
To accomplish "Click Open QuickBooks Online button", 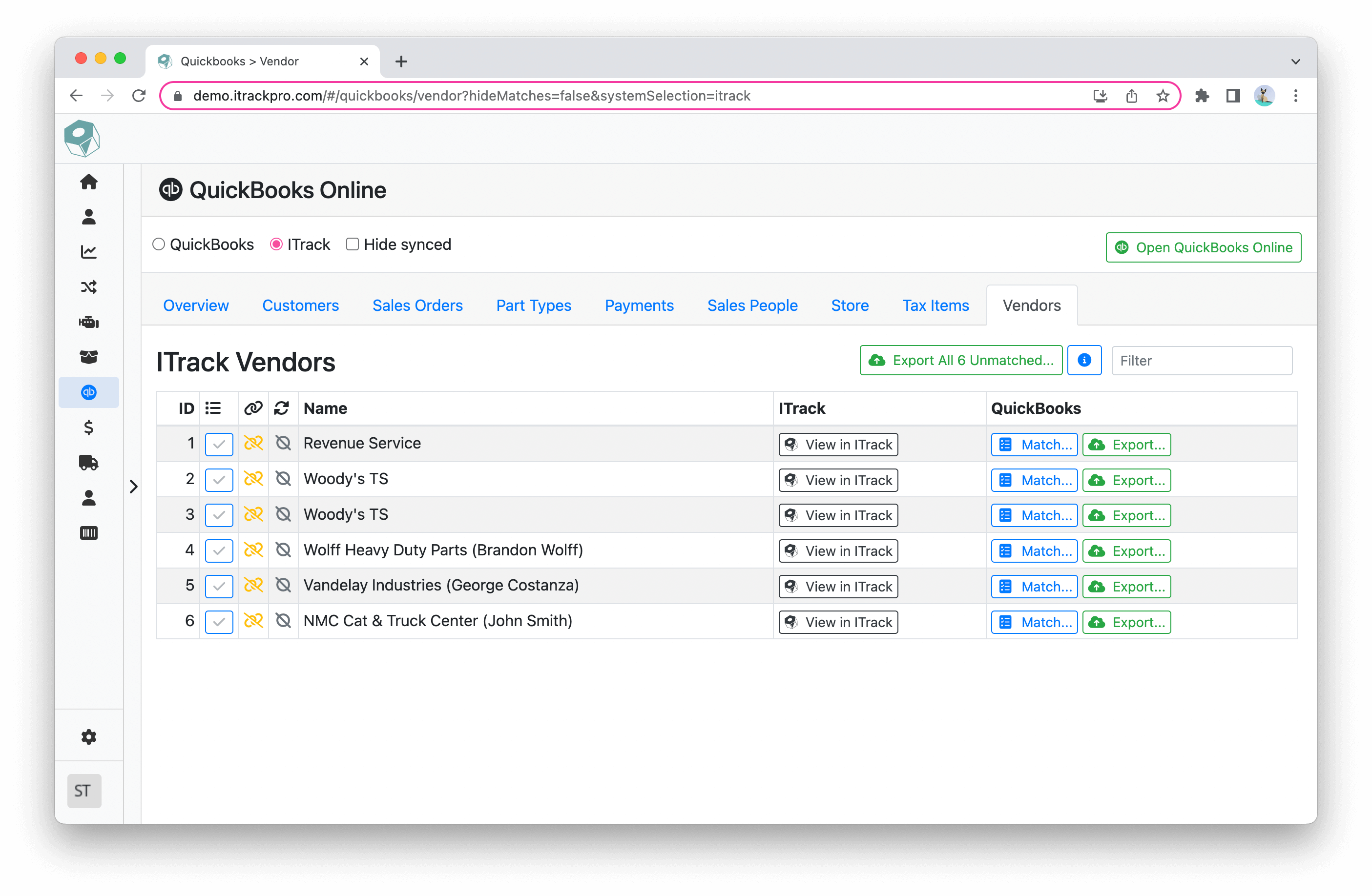I will point(1203,247).
